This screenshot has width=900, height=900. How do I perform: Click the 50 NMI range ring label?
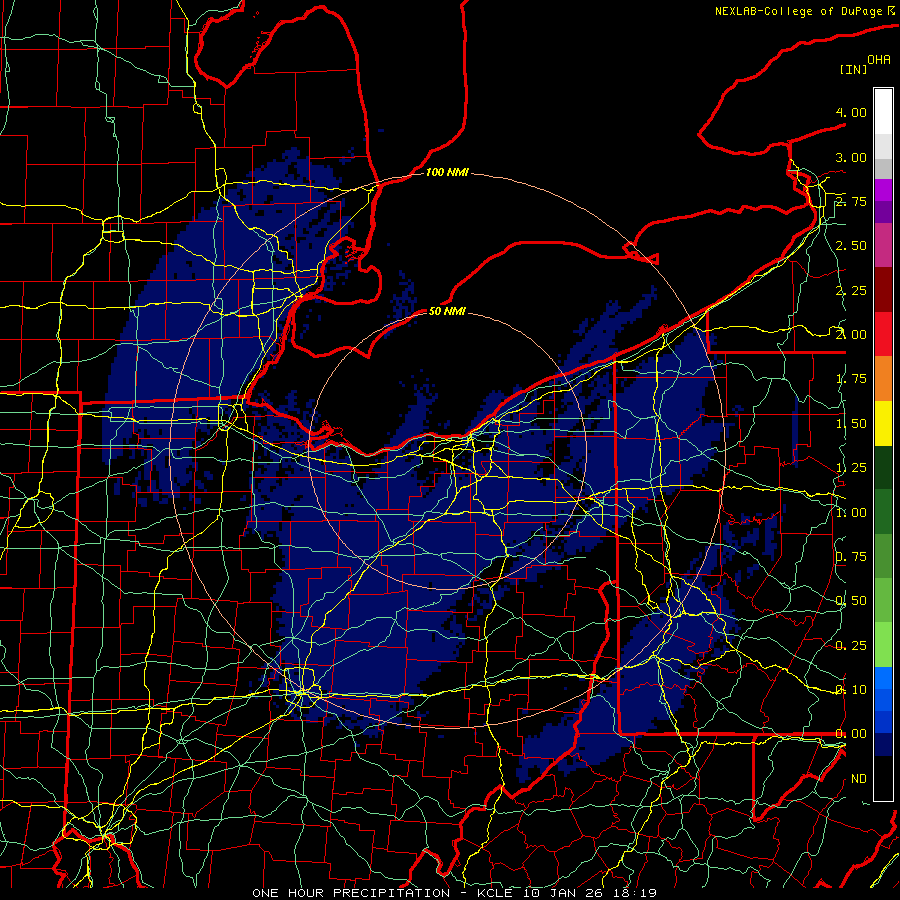pos(447,311)
